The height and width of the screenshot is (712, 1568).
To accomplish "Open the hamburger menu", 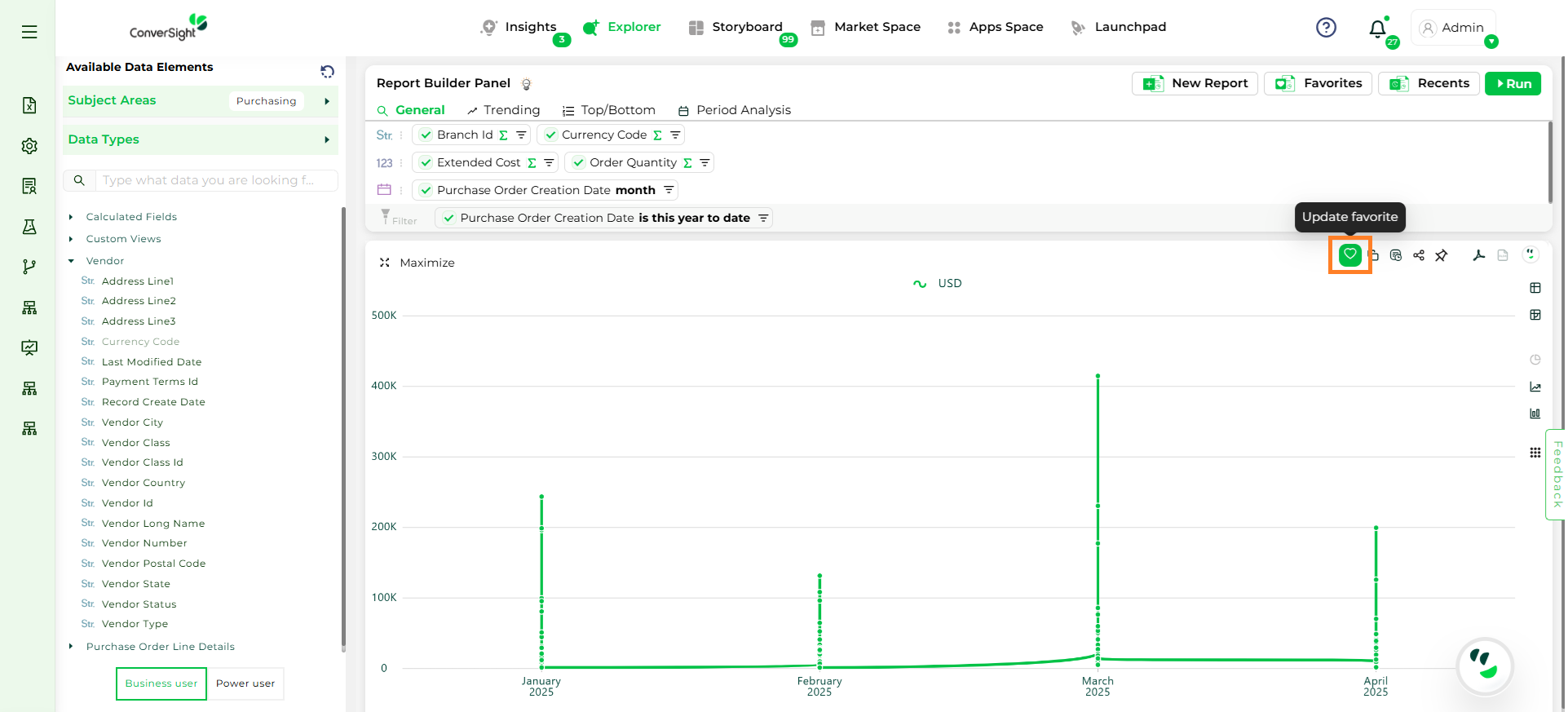I will 29,32.
